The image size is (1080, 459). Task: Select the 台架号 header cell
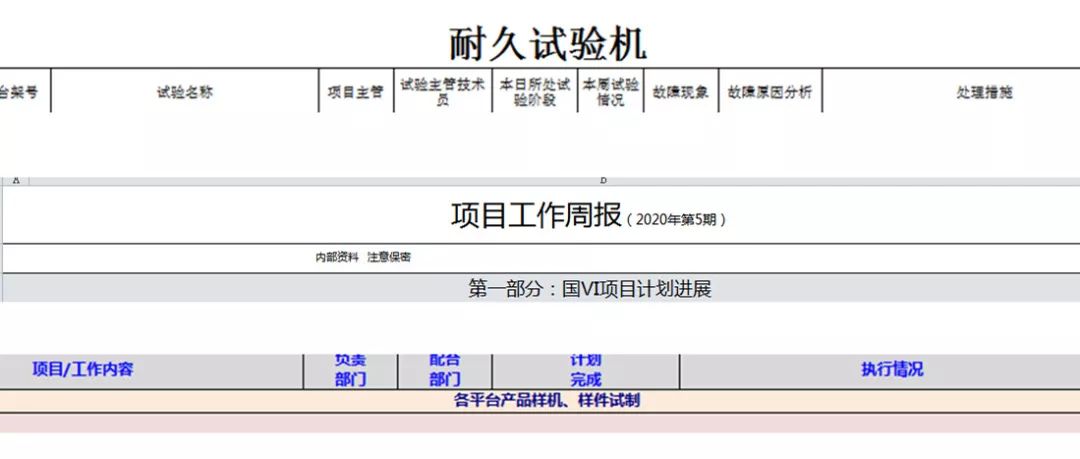(22, 92)
